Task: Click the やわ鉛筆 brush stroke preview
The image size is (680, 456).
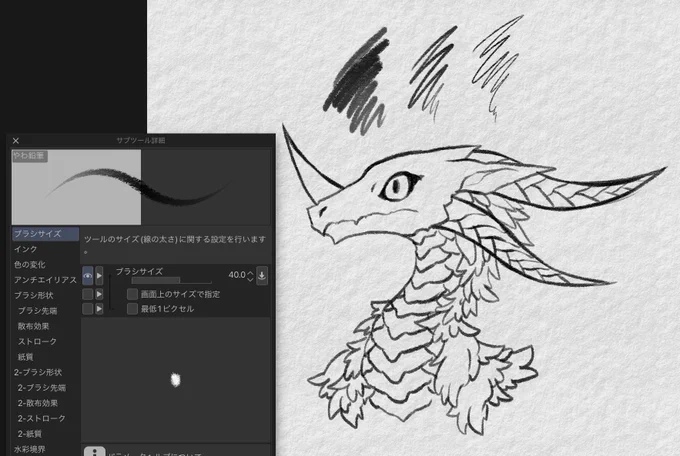Action: coord(141,187)
